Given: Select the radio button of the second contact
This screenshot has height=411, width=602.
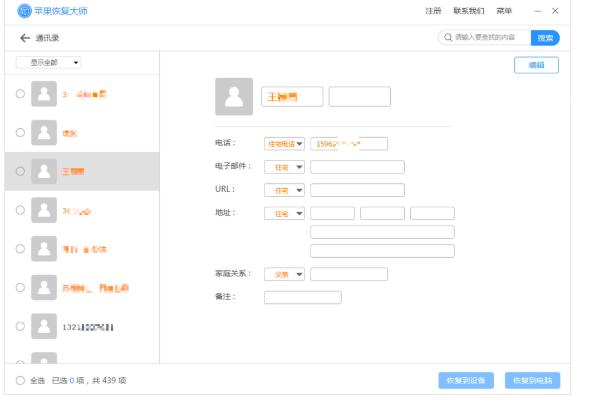Looking at the screenshot, I should pos(20,132).
